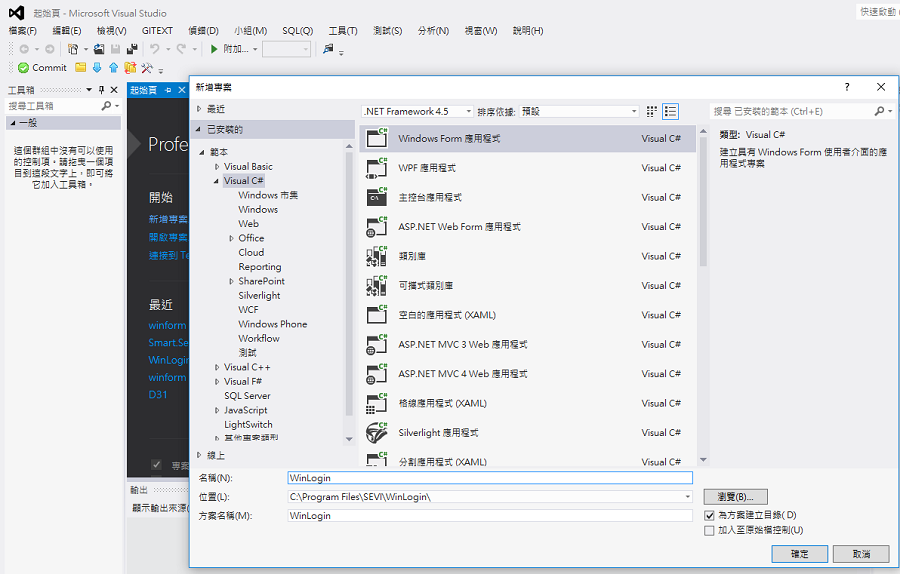The width and height of the screenshot is (900, 574).
Task: Select Windows Phone in template tree
Action: (x=273, y=324)
